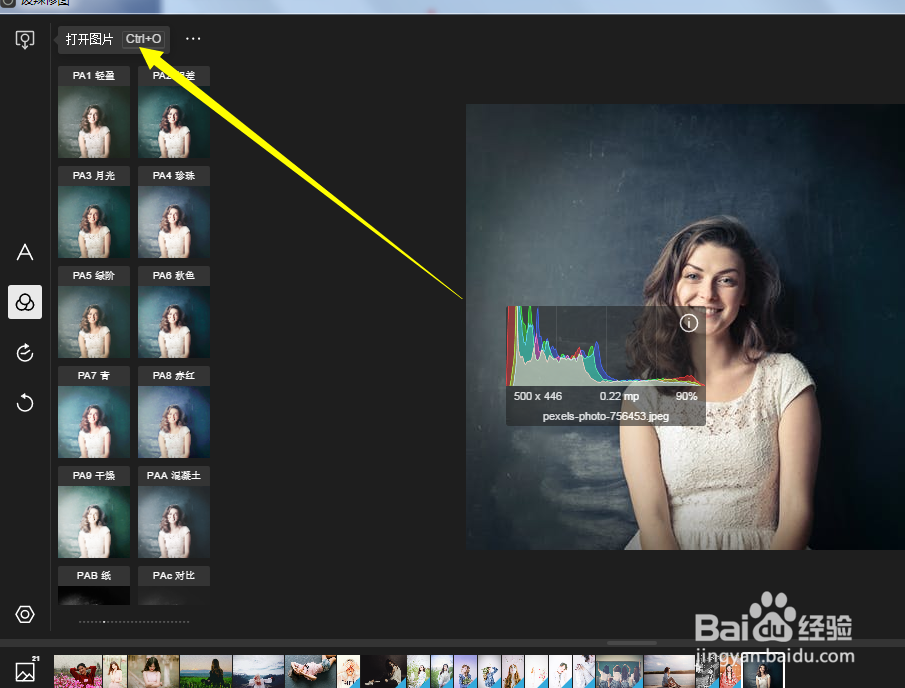Select the A auto-enhance tool
905x688 pixels.
click(x=25, y=252)
